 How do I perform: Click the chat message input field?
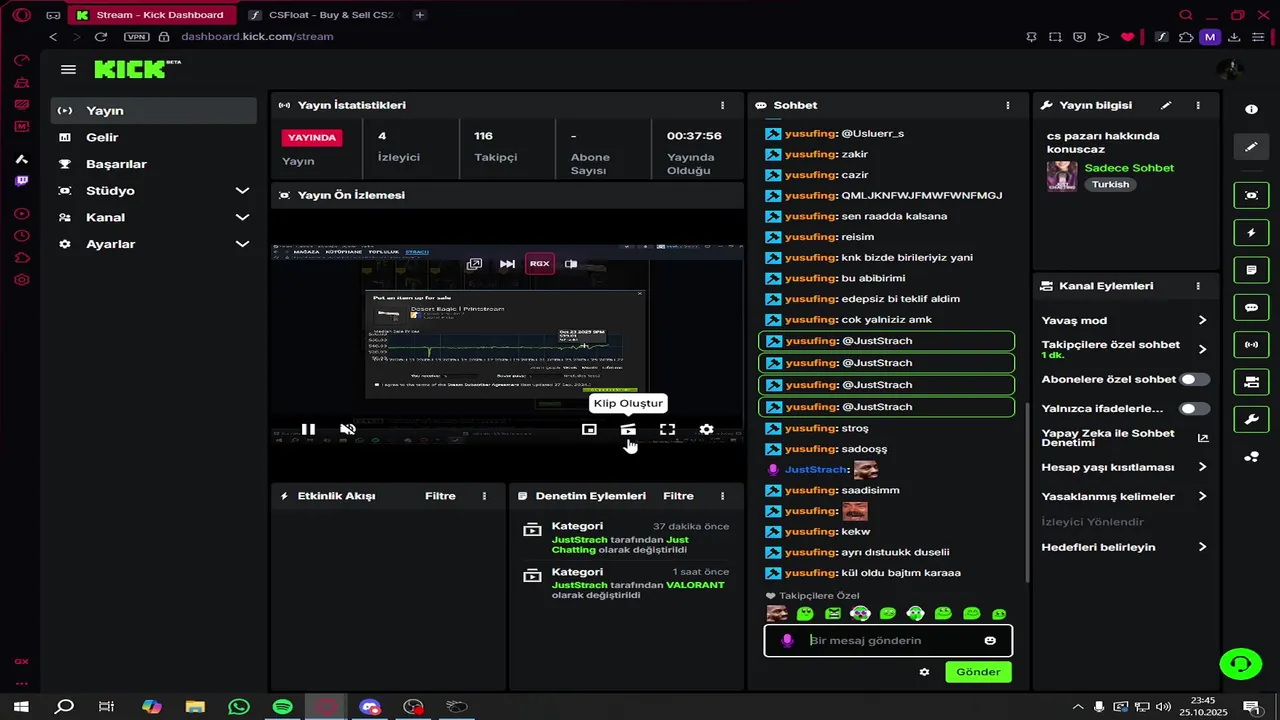888,641
